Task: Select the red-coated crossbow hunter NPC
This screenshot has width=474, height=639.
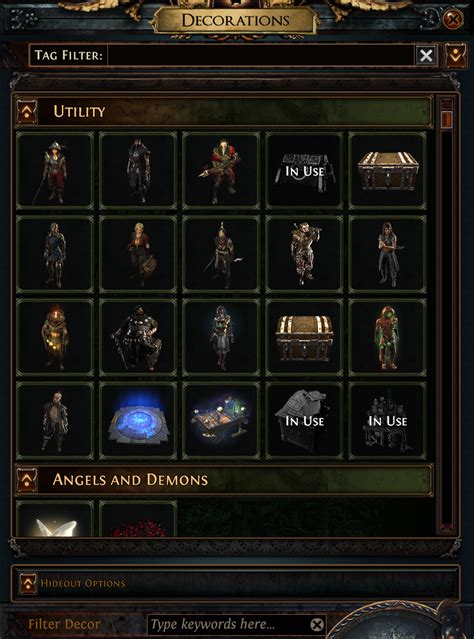Action: coord(221,170)
